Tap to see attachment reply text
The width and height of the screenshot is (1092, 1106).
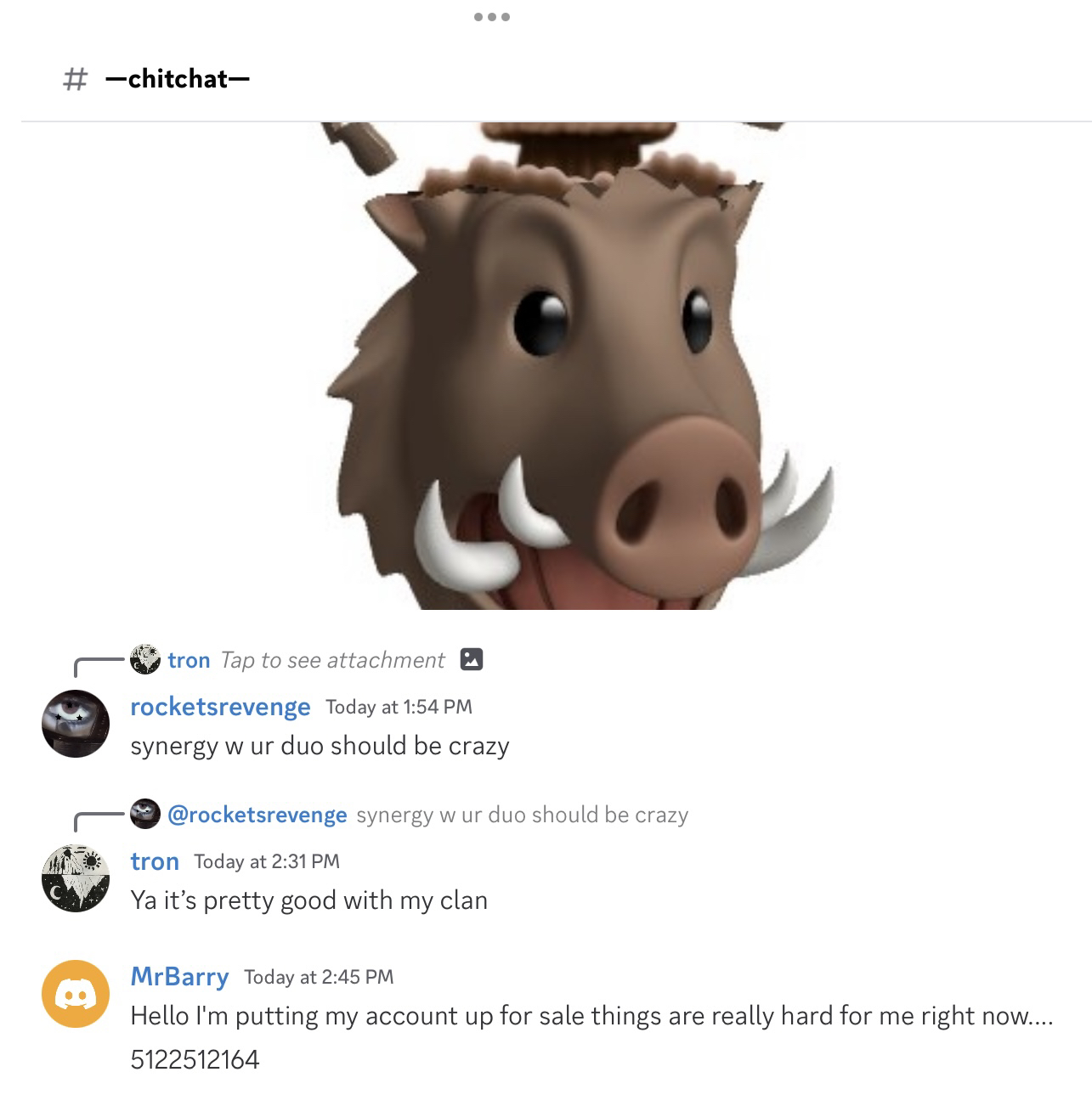(x=332, y=660)
